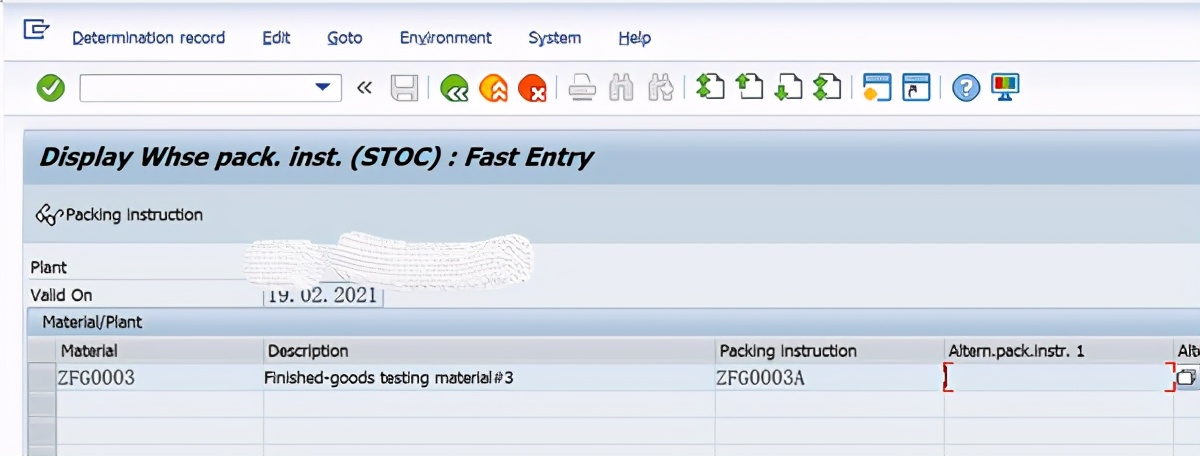Open the command field dropdown arrow
1200x456 pixels.
coord(322,88)
